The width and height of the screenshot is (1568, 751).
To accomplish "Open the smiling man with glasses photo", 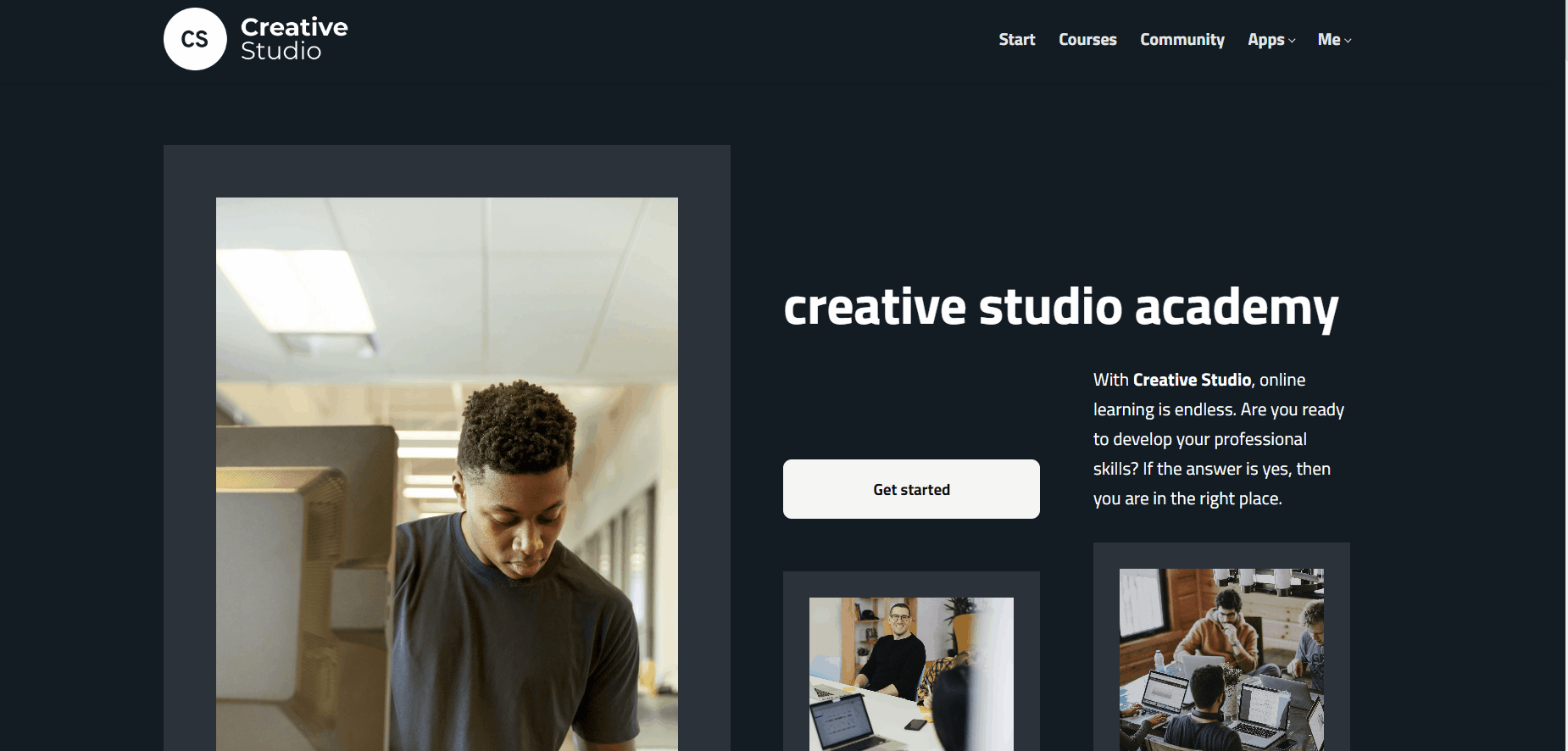I will pyautogui.click(x=911, y=674).
